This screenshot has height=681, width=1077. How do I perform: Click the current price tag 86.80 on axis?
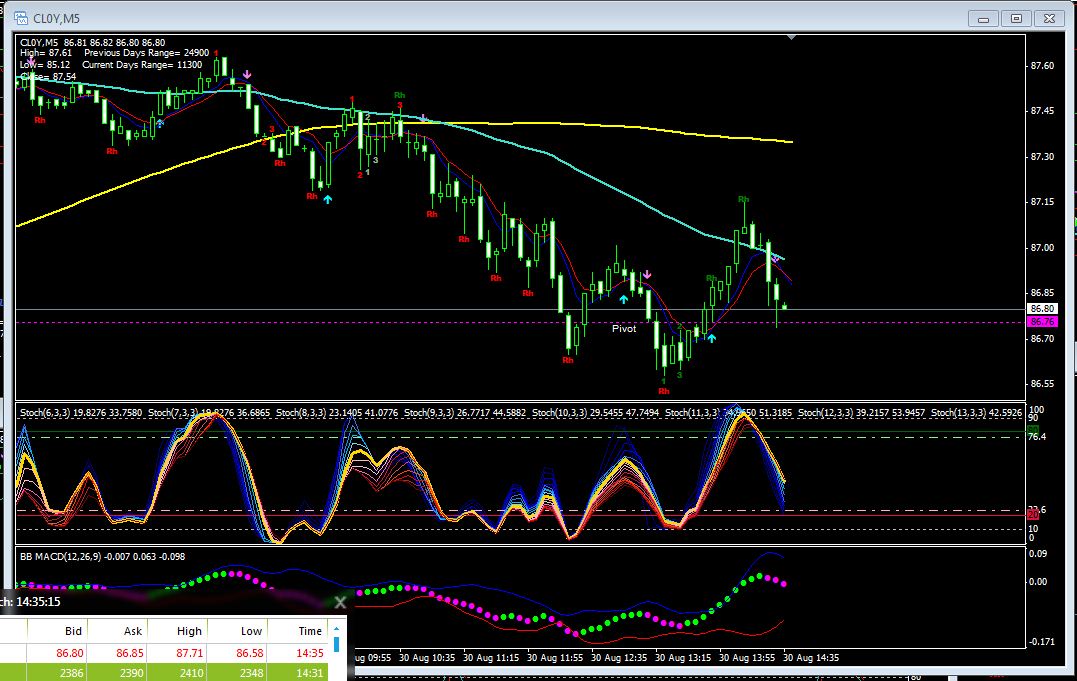[x=1043, y=309]
